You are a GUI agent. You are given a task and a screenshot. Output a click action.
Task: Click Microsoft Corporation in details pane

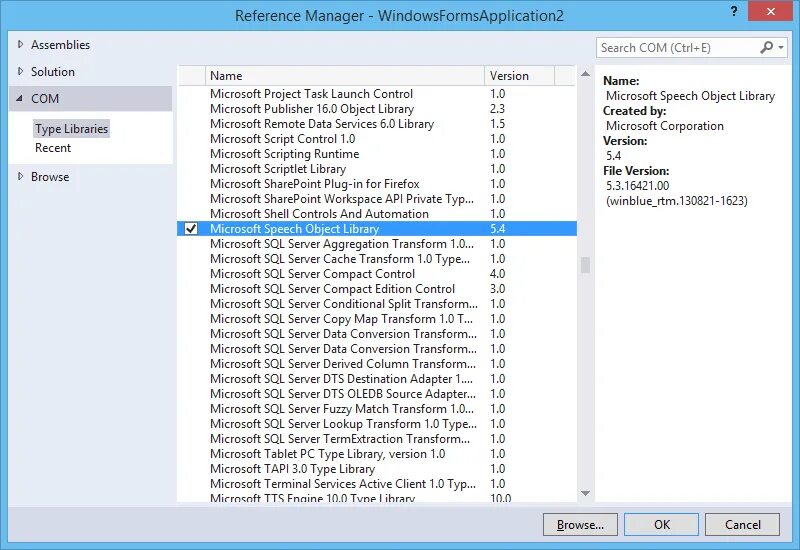click(665, 126)
